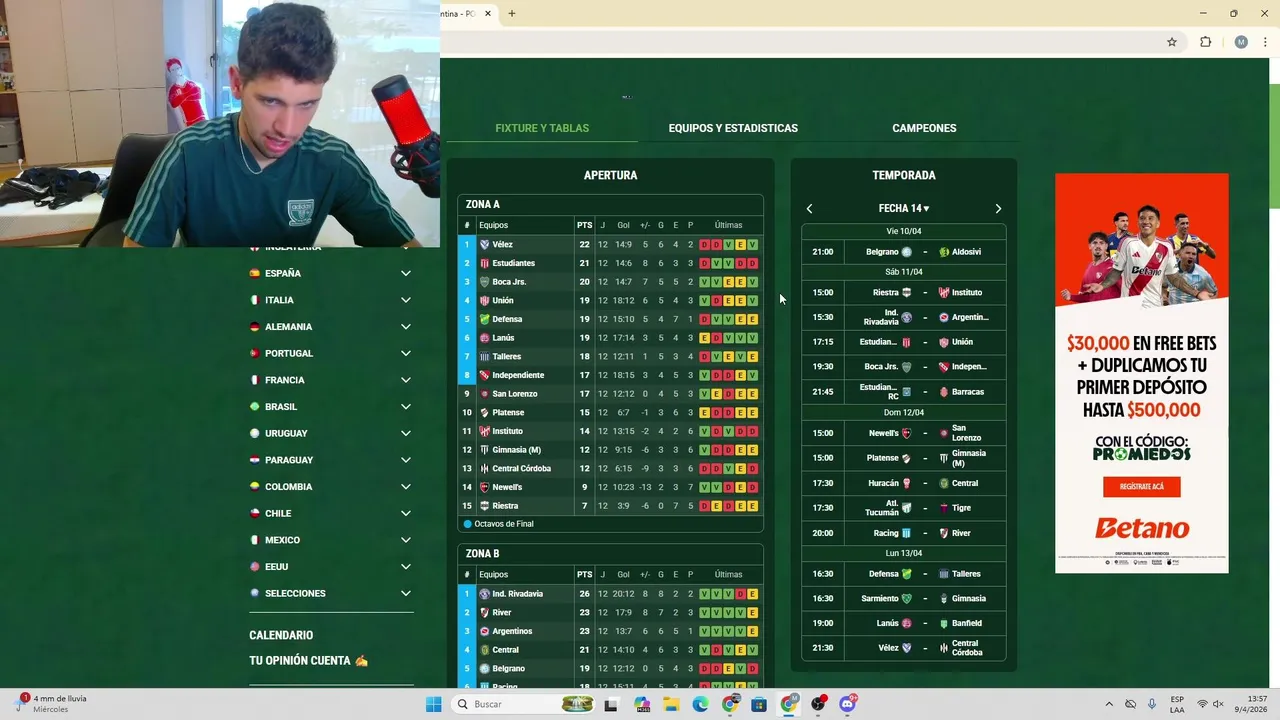Switch to the Campeones tab
The image size is (1280, 720).
(924, 128)
